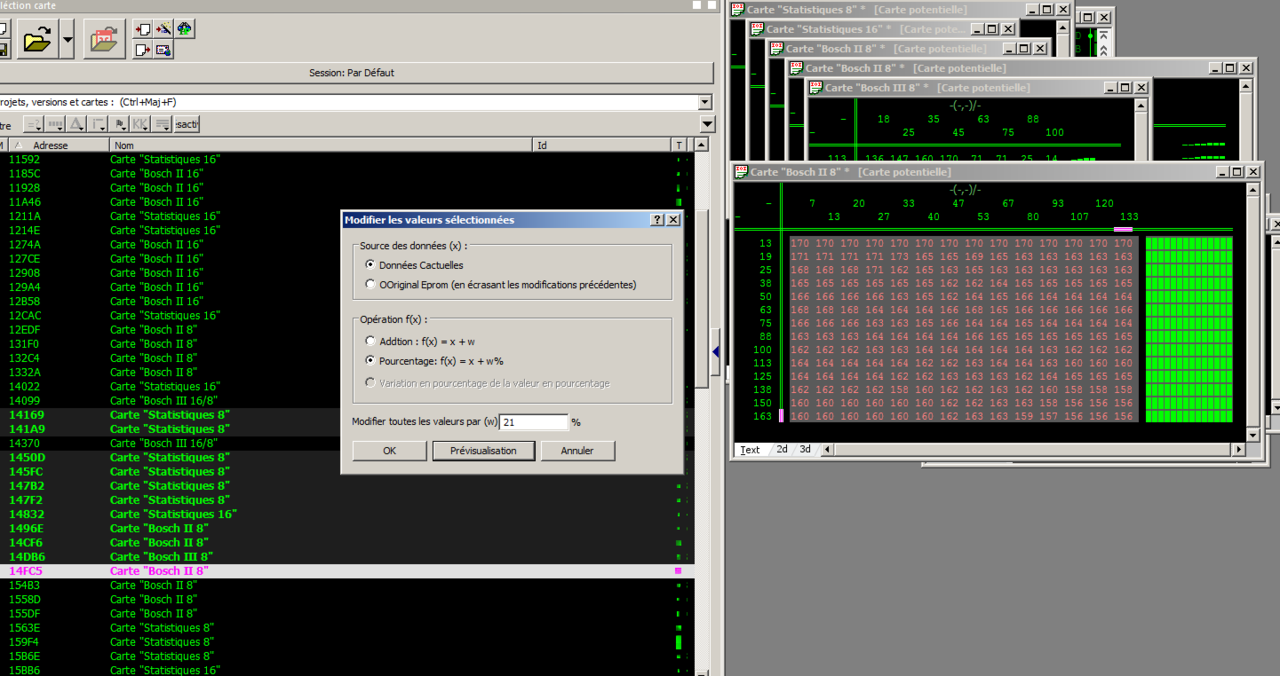The height and width of the screenshot is (676, 1280).
Task: Click the globe icon in the toolbar
Action: (x=185, y=28)
